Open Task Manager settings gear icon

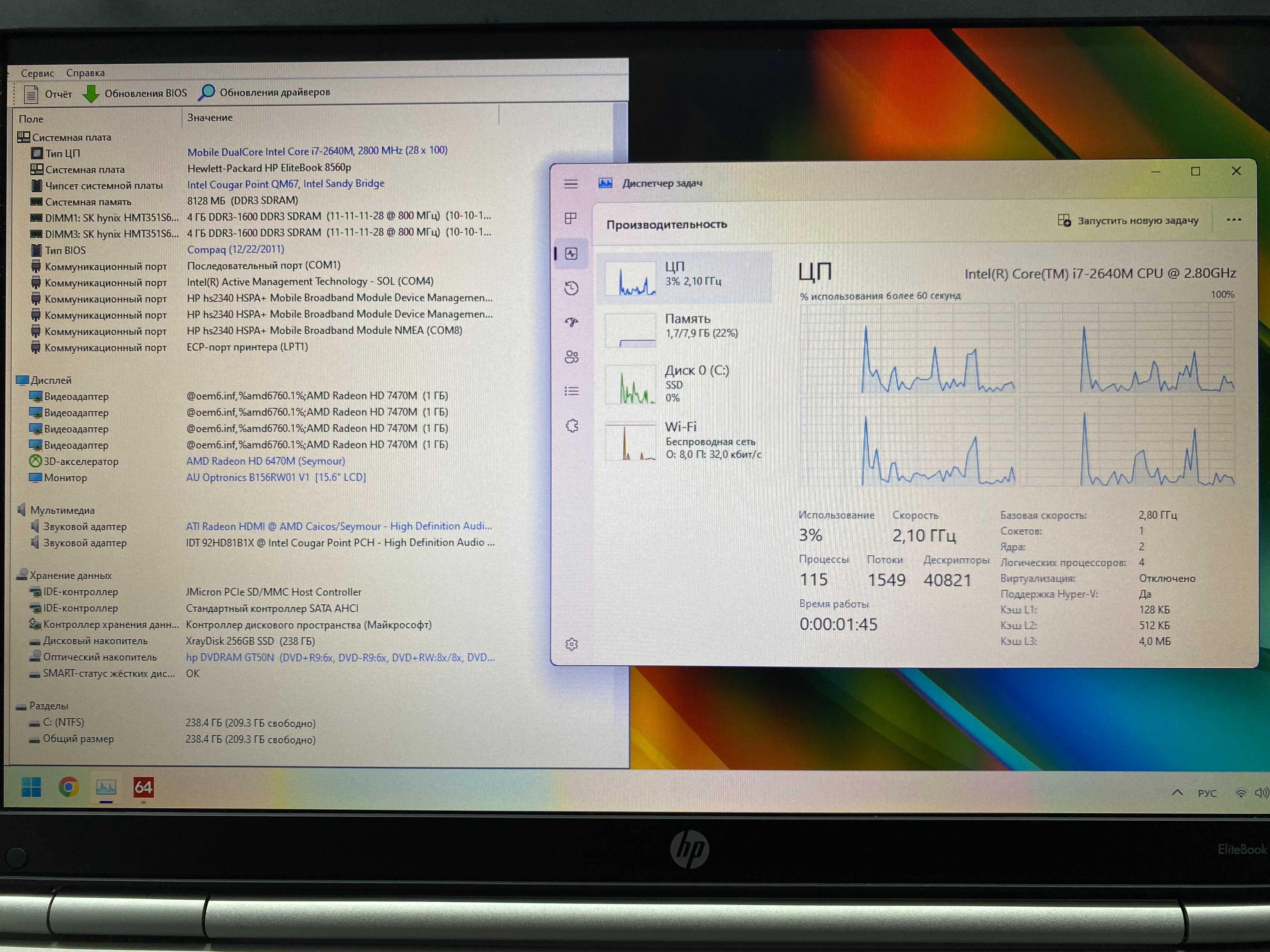(x=572, y=644)
